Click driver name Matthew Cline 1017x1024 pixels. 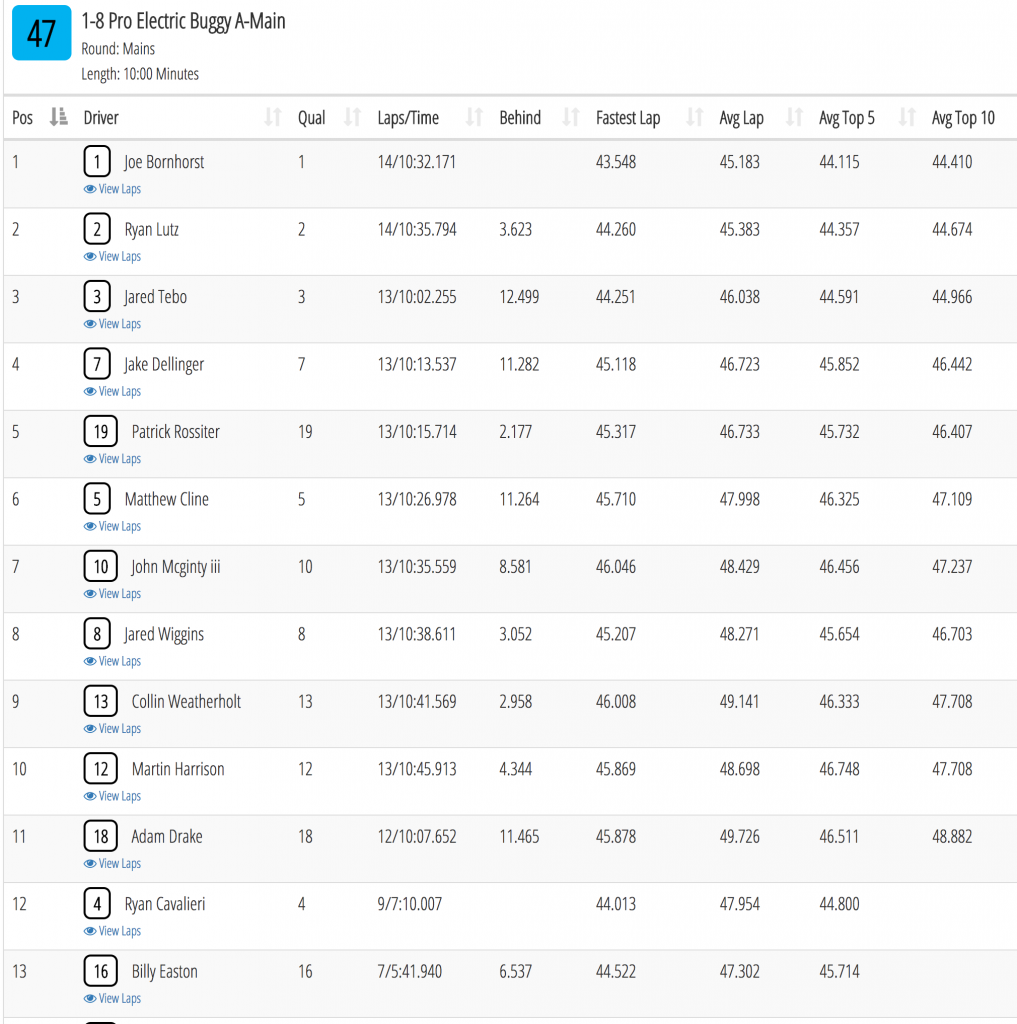point(167,500)
